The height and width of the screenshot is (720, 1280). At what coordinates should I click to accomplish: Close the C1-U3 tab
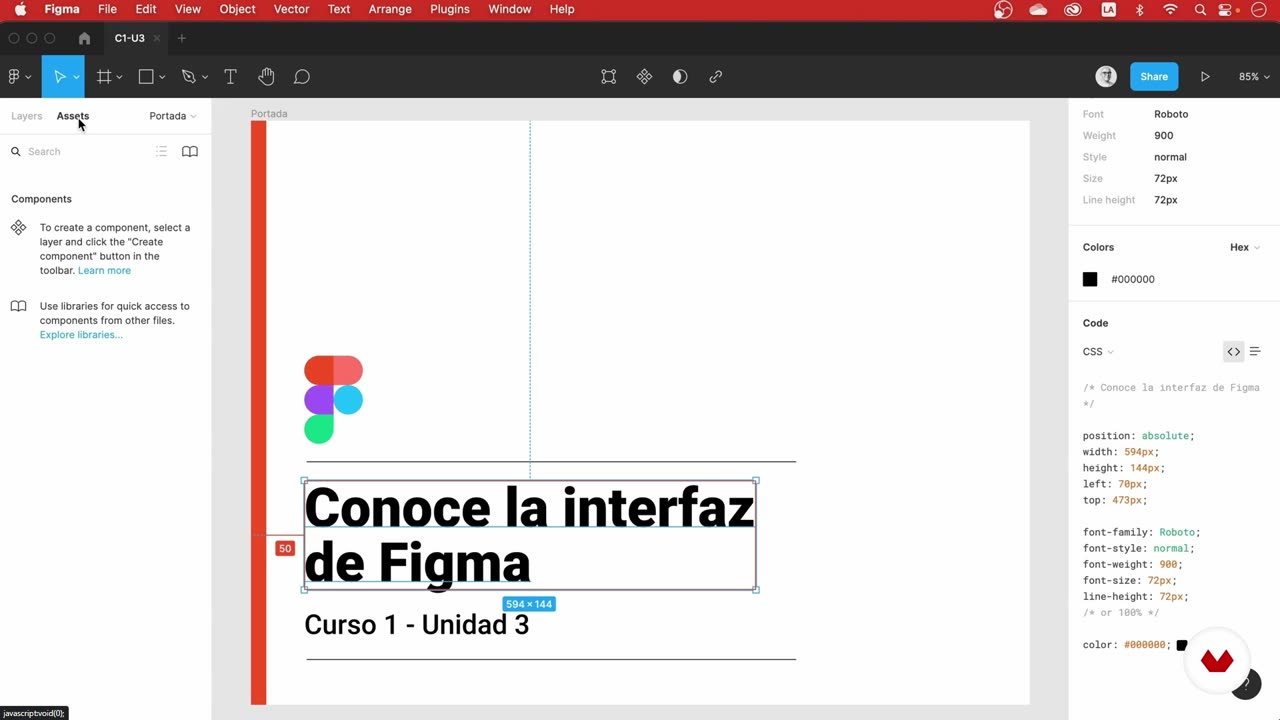[x=157, y=38]
